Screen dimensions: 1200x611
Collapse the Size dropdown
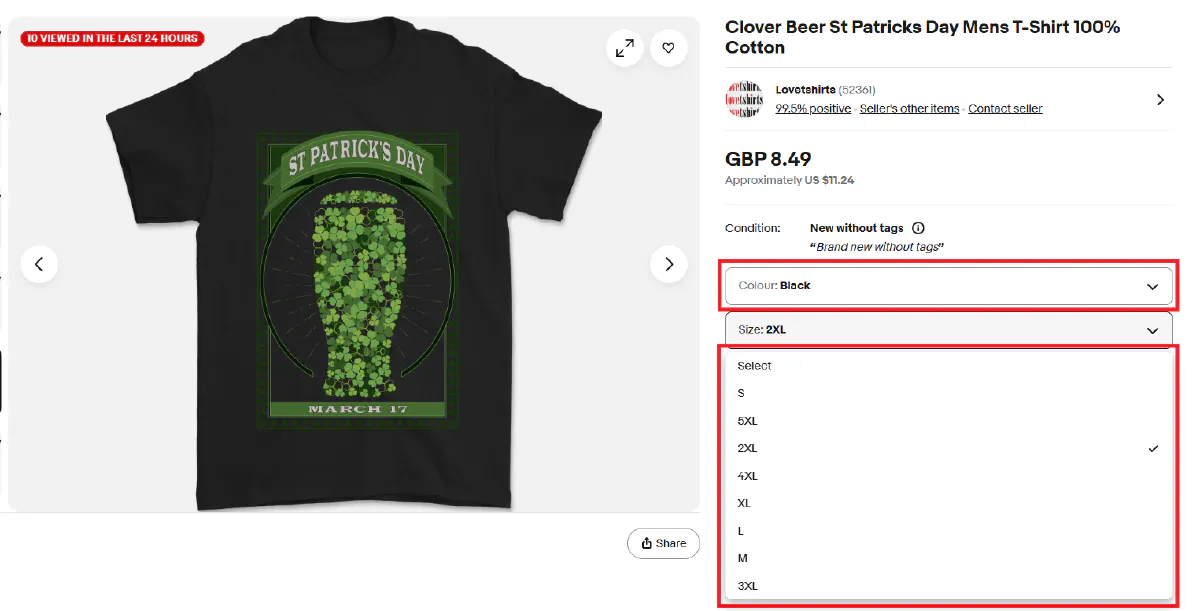coord(947,328)
